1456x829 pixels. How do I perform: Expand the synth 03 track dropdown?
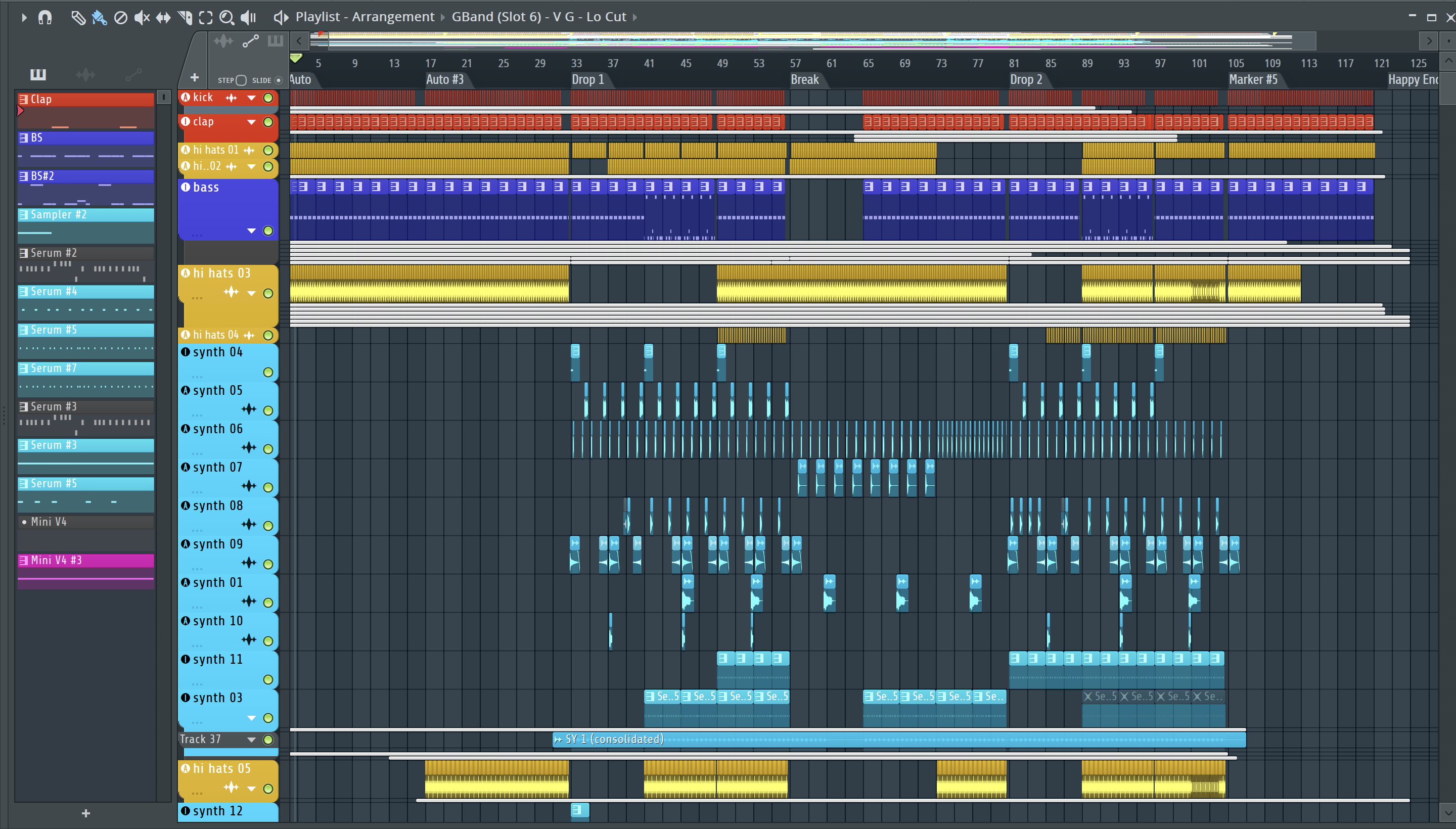click(x=251, y=718)
